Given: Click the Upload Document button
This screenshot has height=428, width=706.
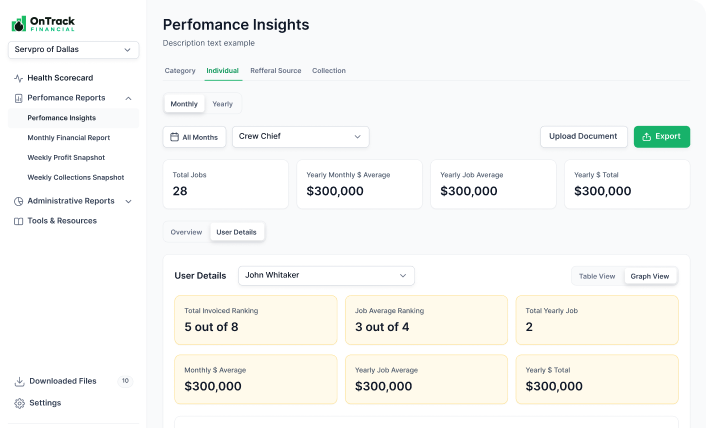Looking at the screenshot, I should point(583,136).
